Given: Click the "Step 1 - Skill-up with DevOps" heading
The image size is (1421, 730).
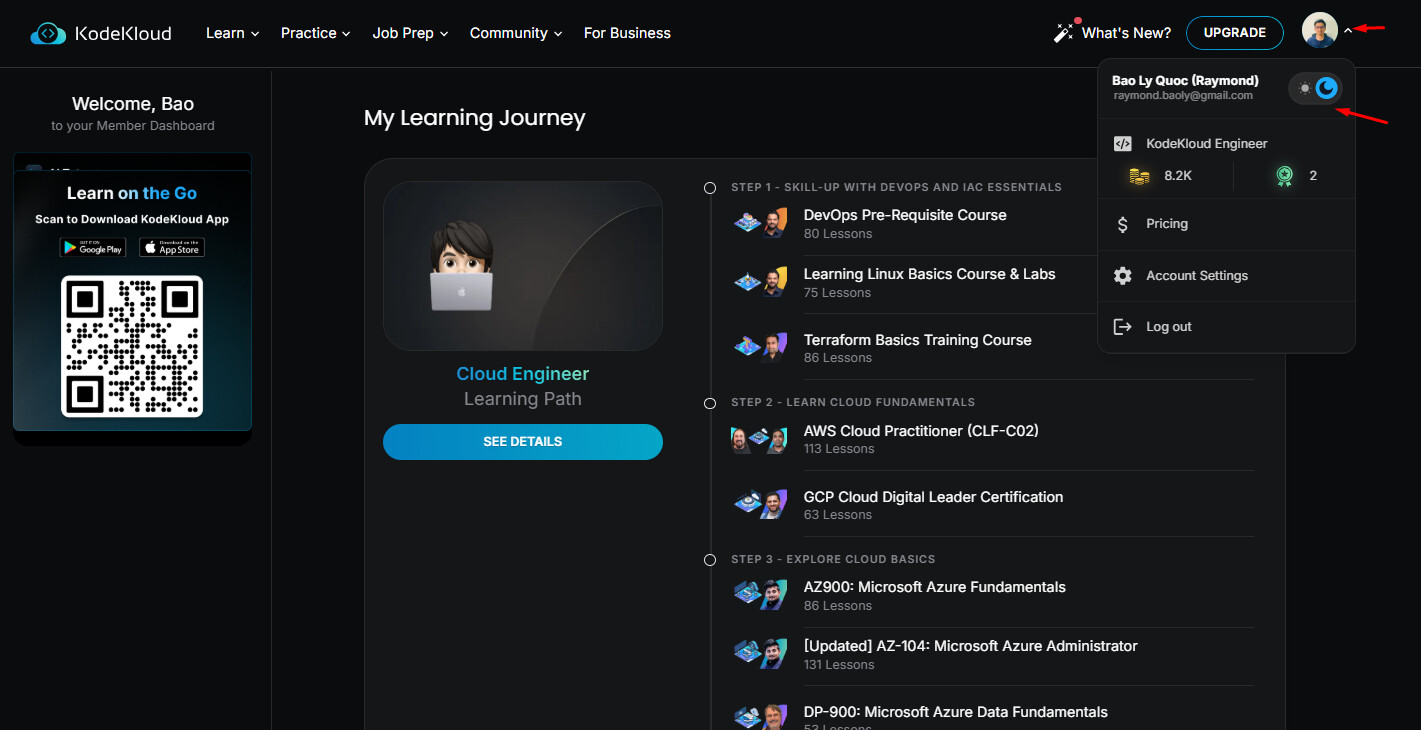Looking at the screenshot, I should tap(896, 187).
